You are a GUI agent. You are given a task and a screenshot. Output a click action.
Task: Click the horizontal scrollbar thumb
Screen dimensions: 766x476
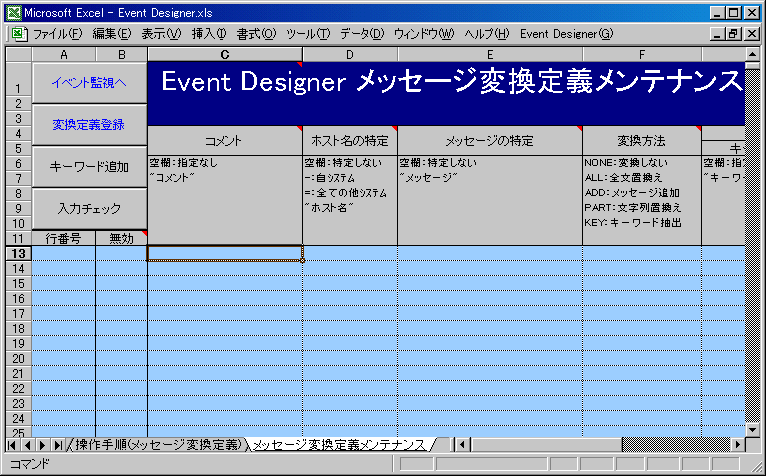tap(546, 445)
